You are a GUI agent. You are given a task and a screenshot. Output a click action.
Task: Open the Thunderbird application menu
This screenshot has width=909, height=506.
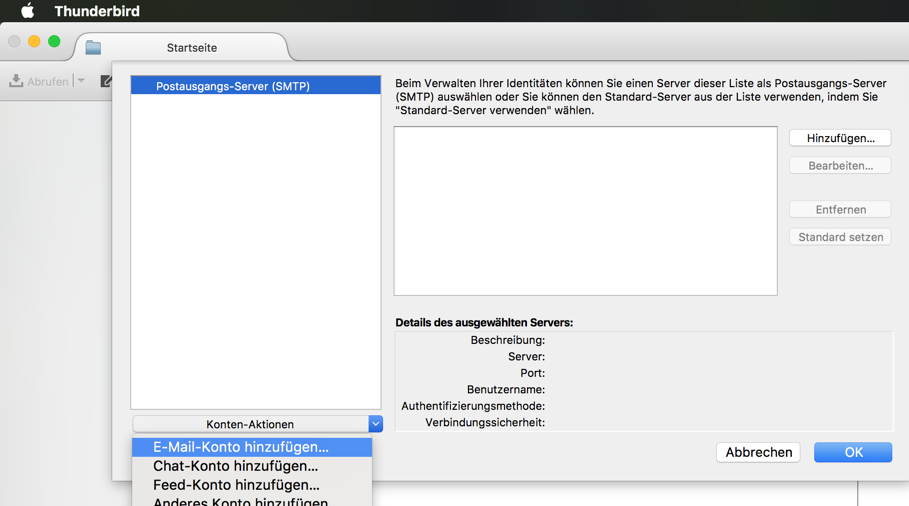click(x=97, y=11)
